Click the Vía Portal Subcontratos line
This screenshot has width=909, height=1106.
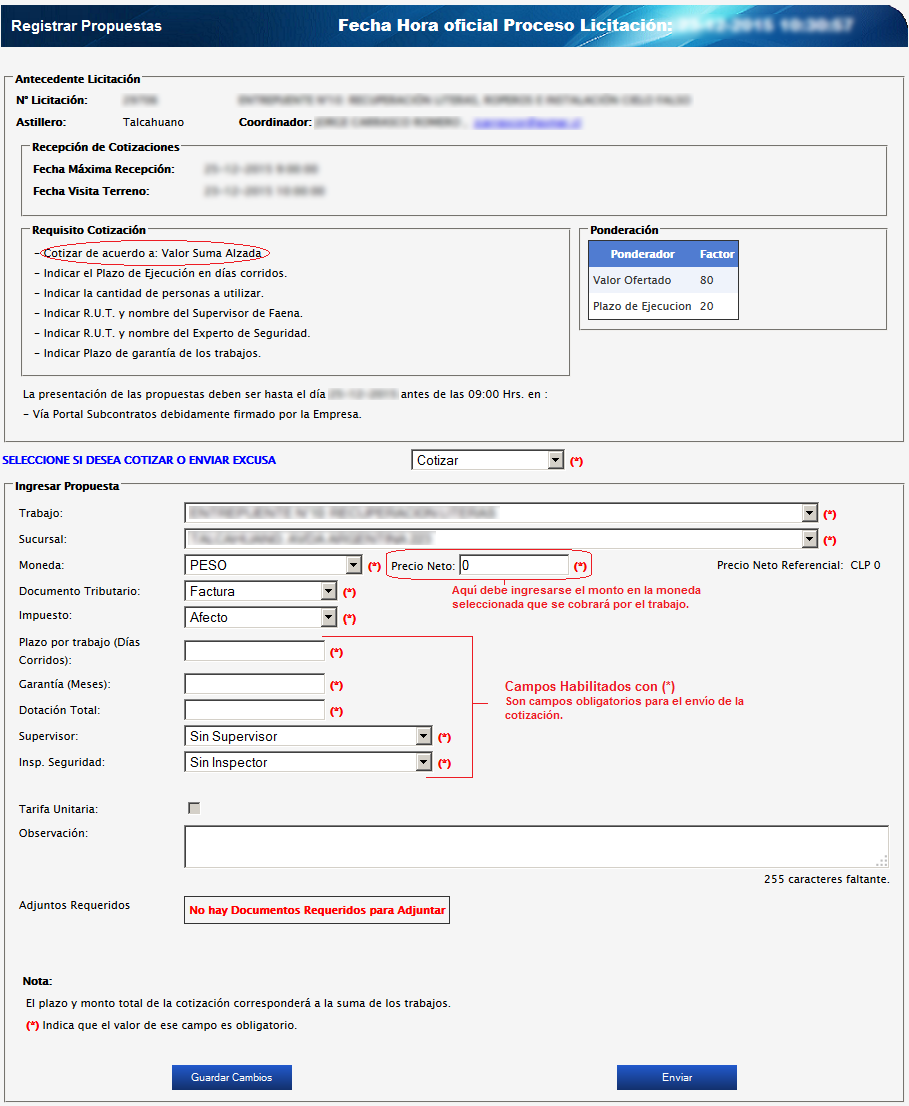click(x=192, y=414)
